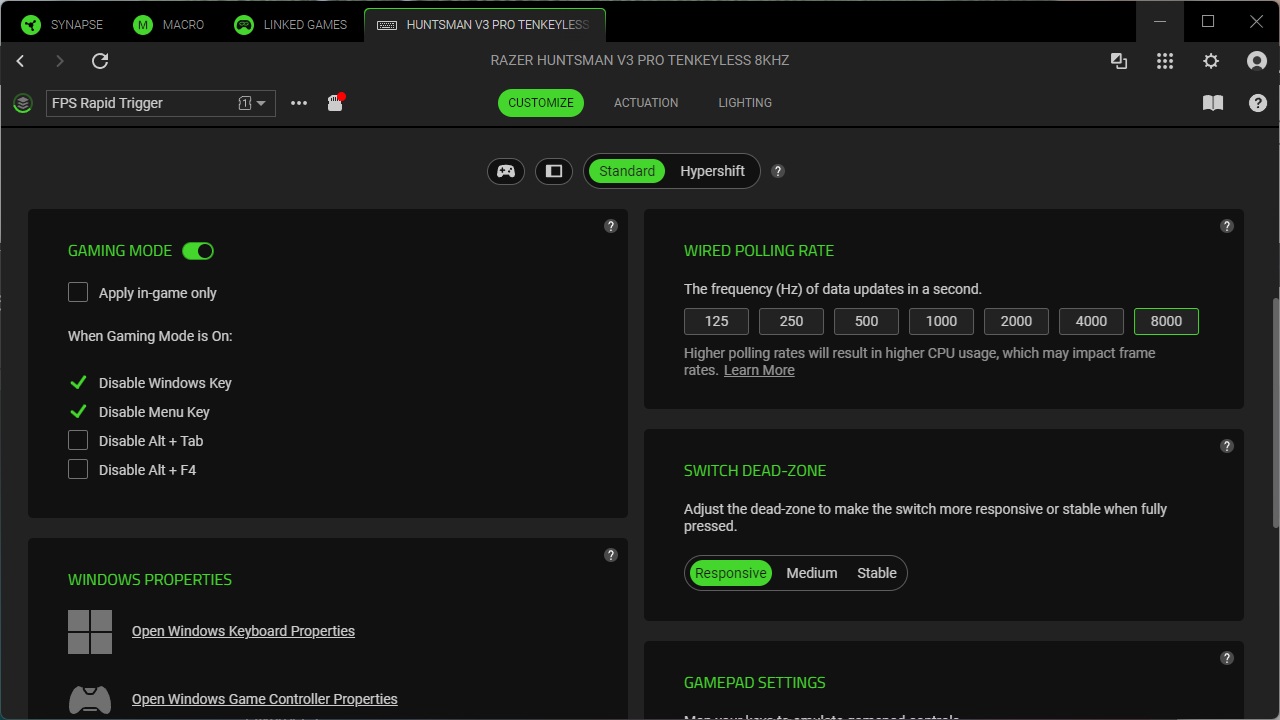The width and height of the screenshot is (1280, 720).
Task: Check the Apply in-game only checkbox
Action: (78, 292)
